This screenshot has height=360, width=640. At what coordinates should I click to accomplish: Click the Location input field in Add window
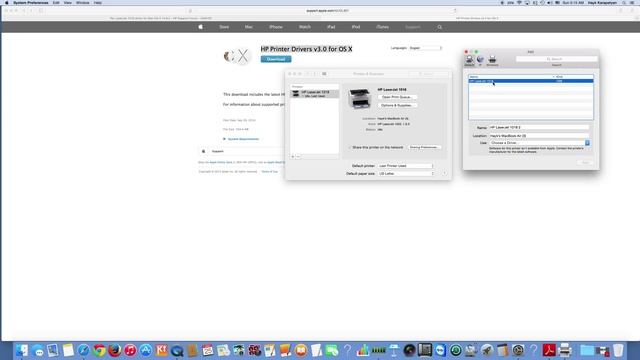click(x=539, y=136)
